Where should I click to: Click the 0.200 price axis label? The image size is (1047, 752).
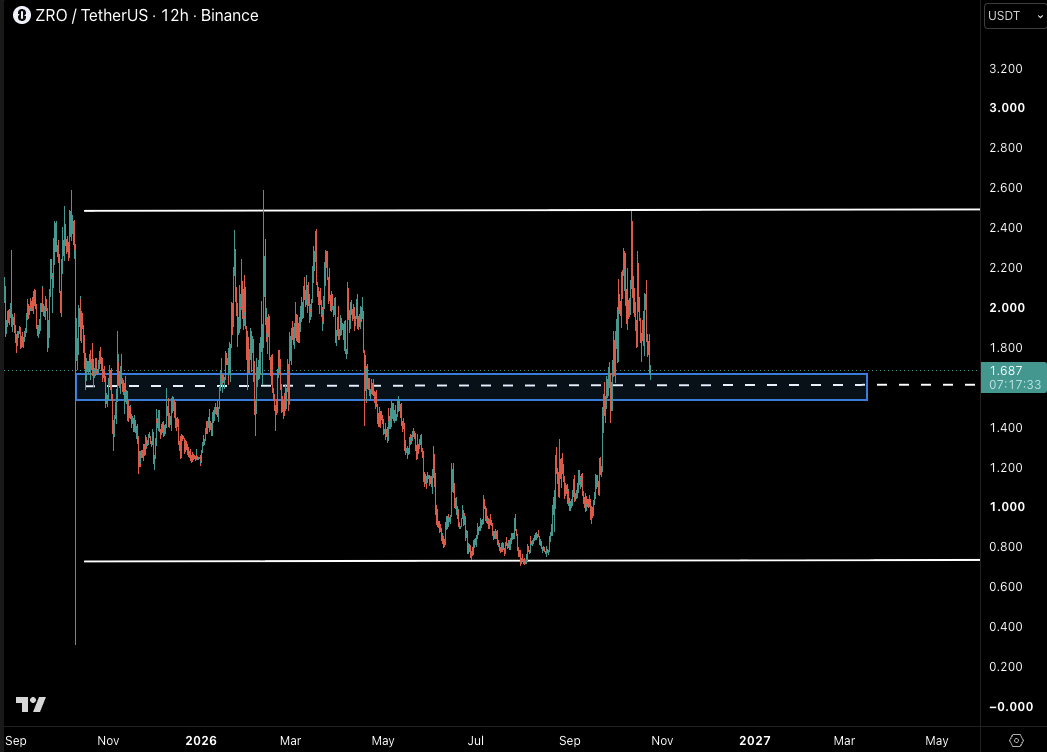pos(1006,667)
